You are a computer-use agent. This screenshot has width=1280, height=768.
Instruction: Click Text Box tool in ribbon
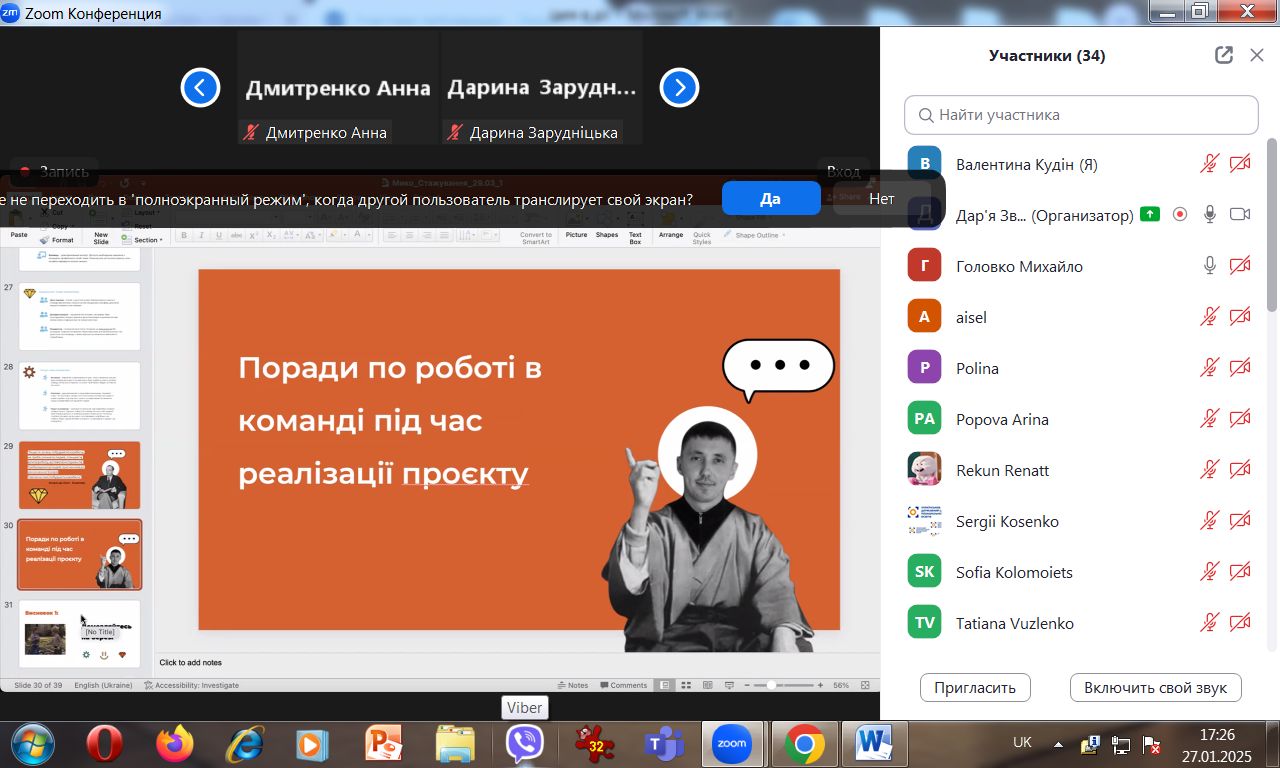coord(635,237)
